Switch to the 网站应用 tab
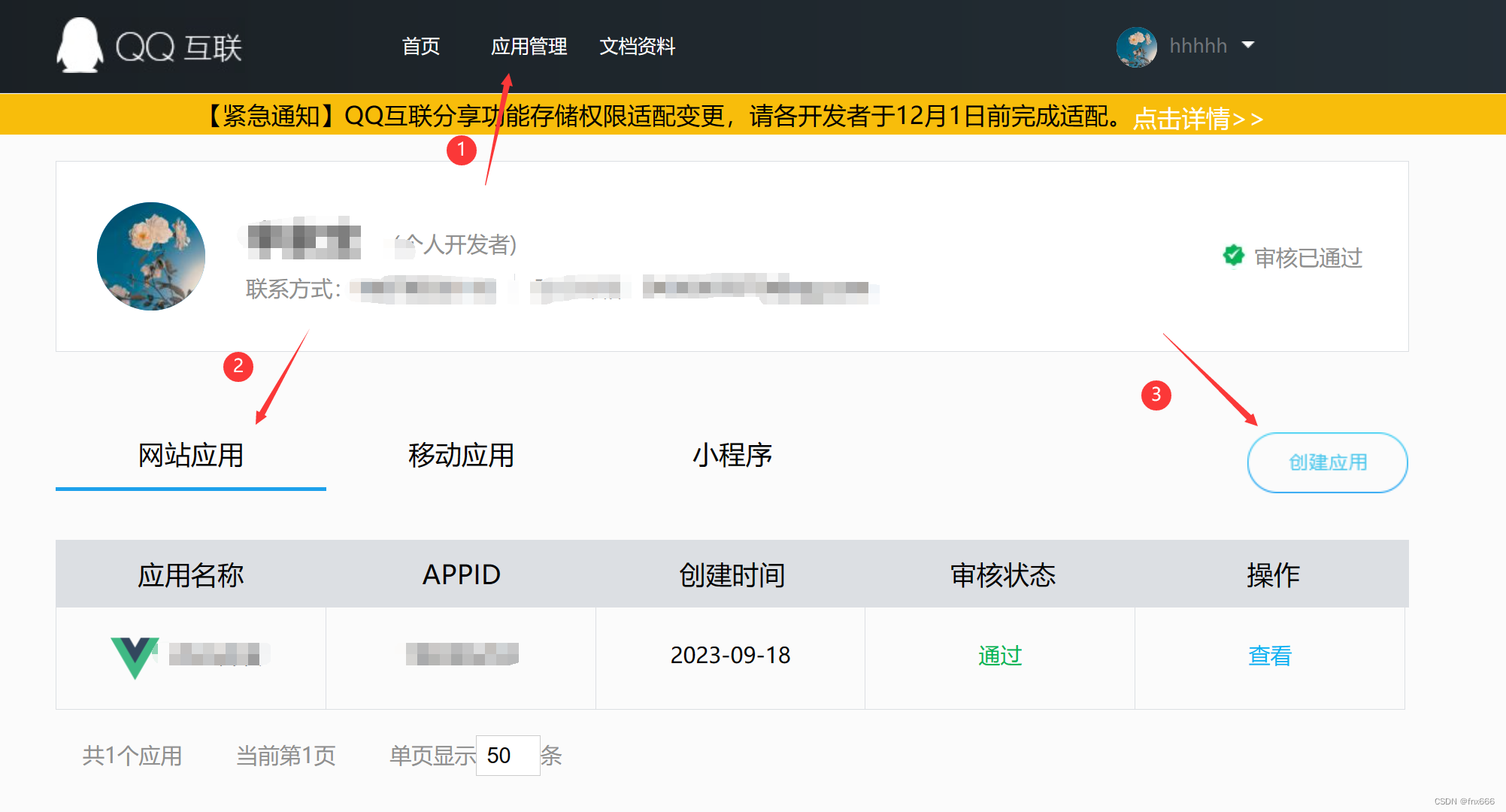Image resolution: width=1506 pixels, height=812 pixels. (x=191, y=456)
